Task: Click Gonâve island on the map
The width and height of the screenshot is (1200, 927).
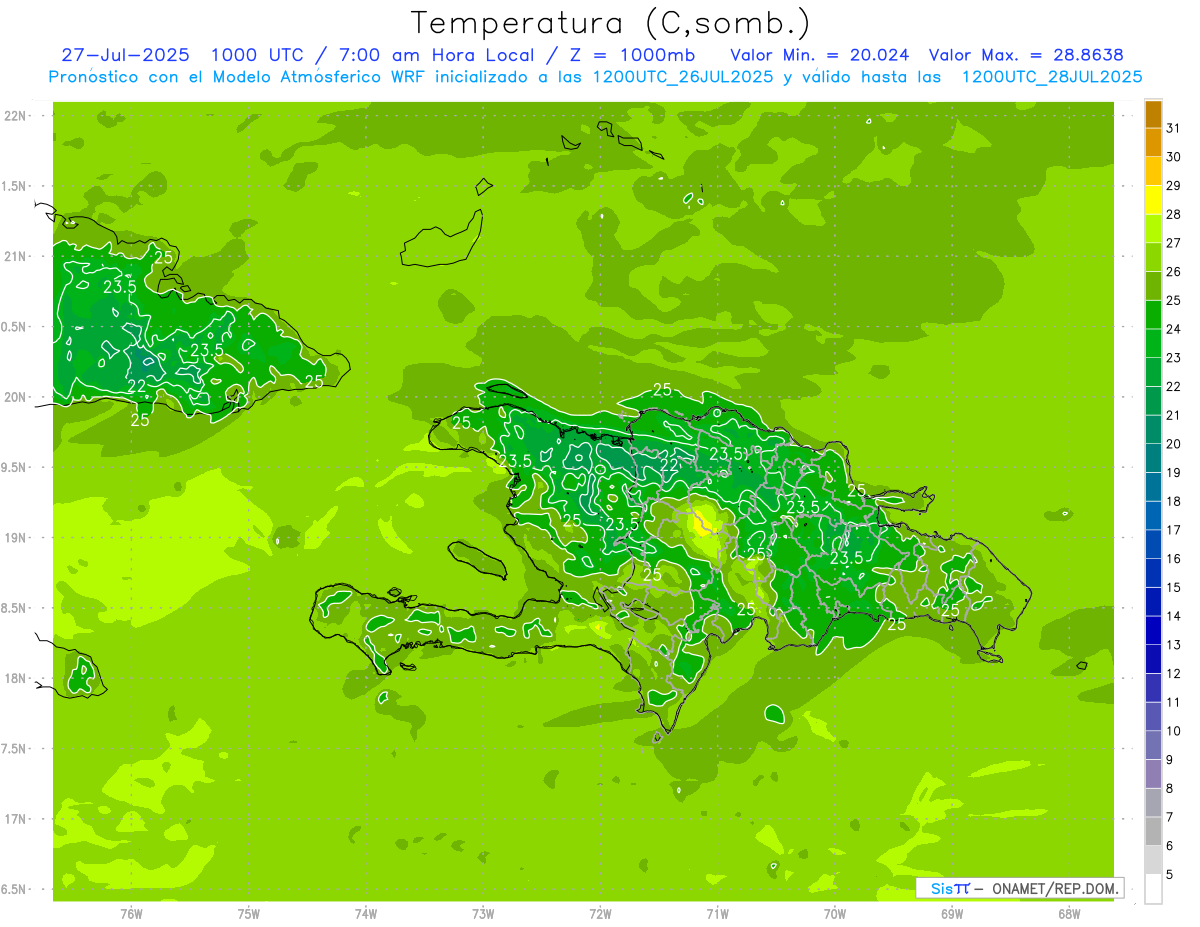Action: [x=478, y=559]
